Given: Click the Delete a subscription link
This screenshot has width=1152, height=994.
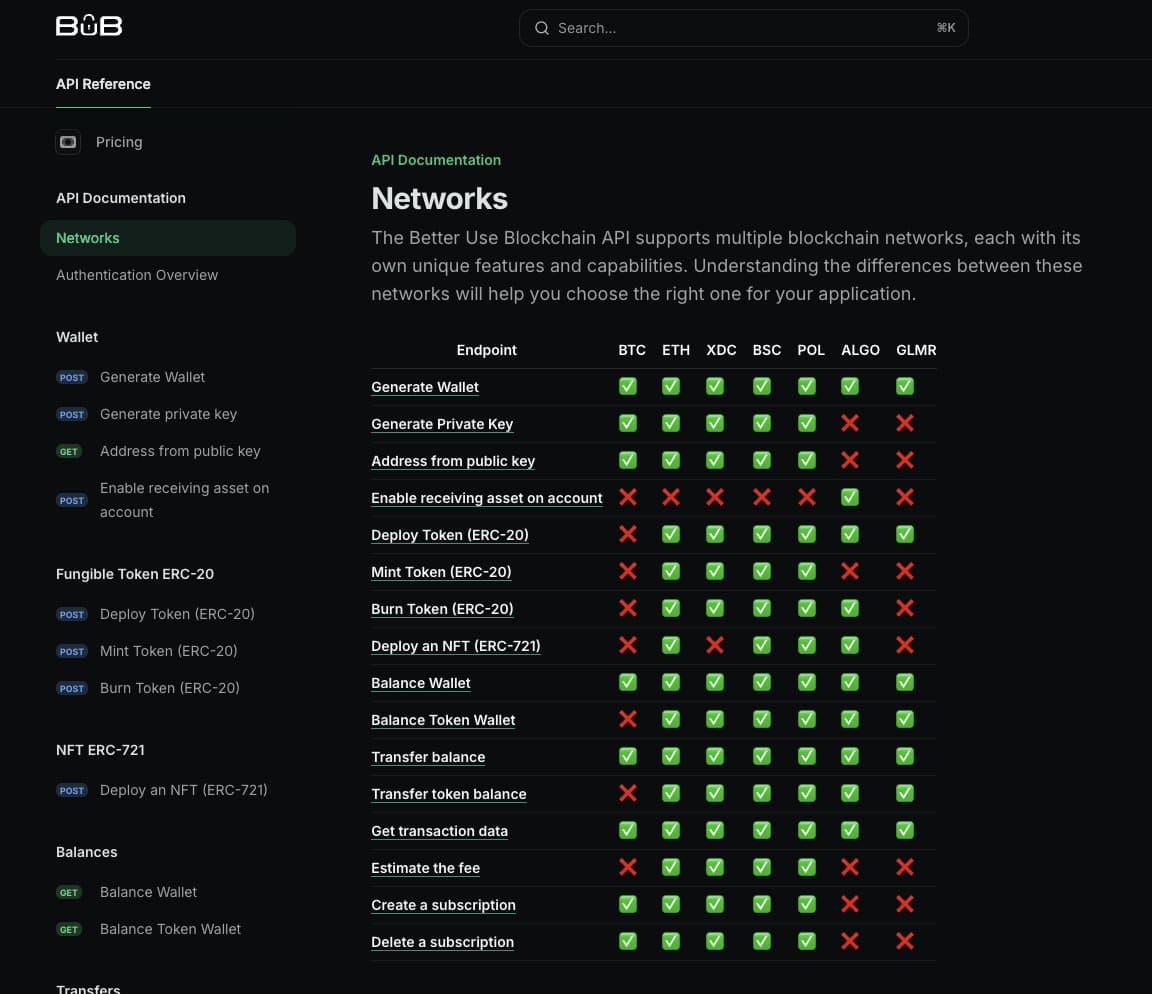Looking at the screenshot, I should coord(442,942).
